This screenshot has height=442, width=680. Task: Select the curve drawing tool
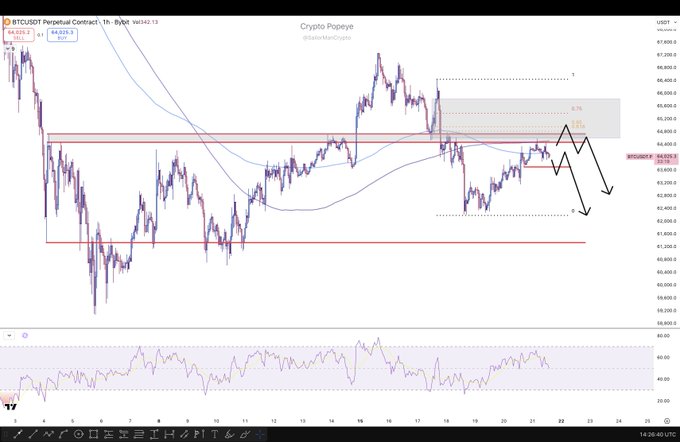[x=63, y=434]
